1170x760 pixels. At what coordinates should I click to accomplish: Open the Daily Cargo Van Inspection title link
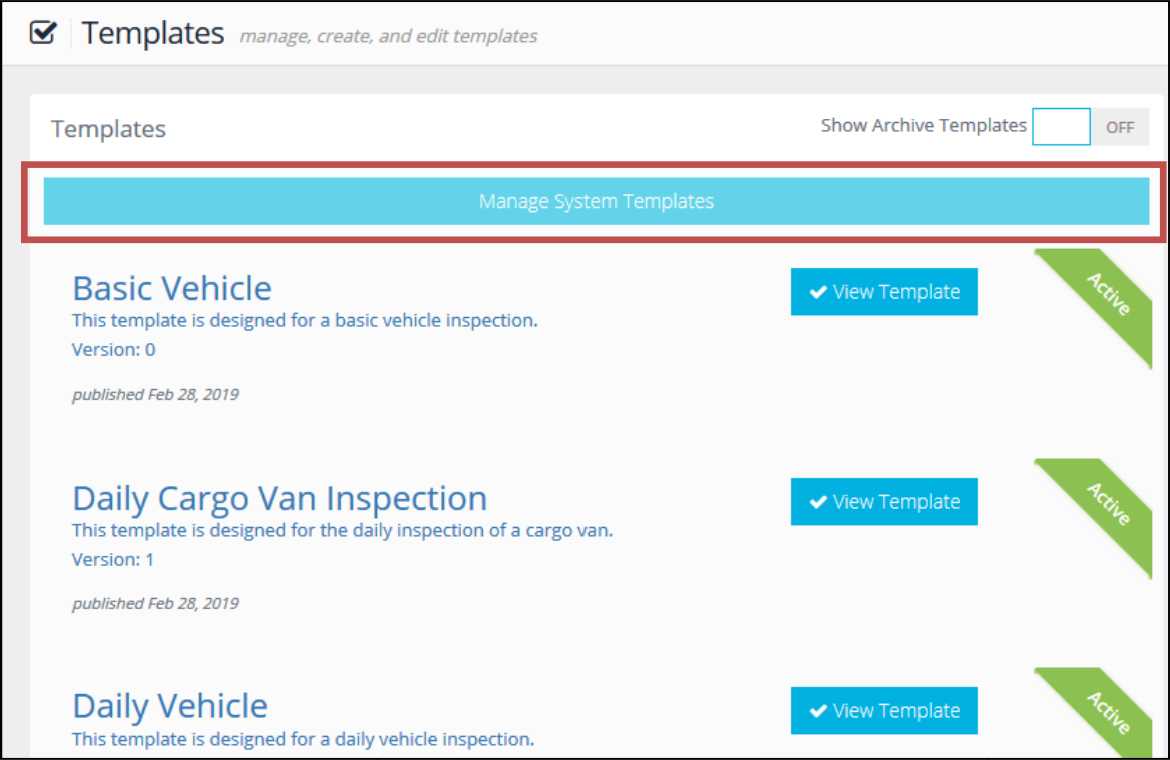click(x=280, y=498)
